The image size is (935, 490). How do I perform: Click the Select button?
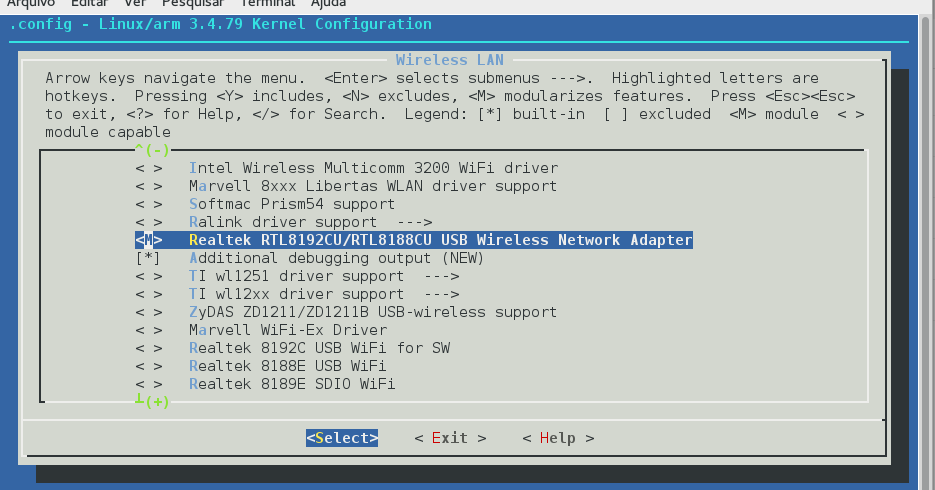[x=342, y=438]
